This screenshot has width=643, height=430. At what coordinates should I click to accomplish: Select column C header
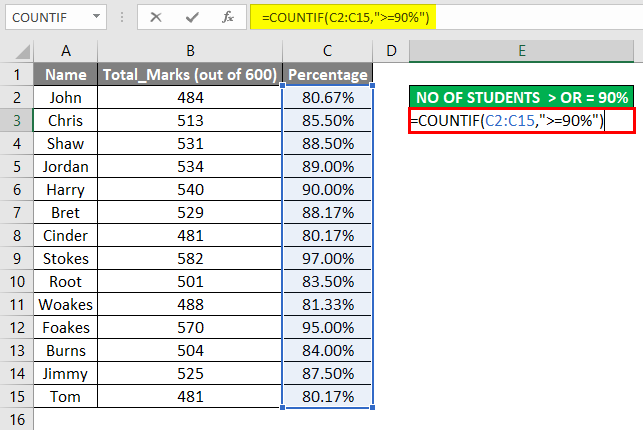327,51
